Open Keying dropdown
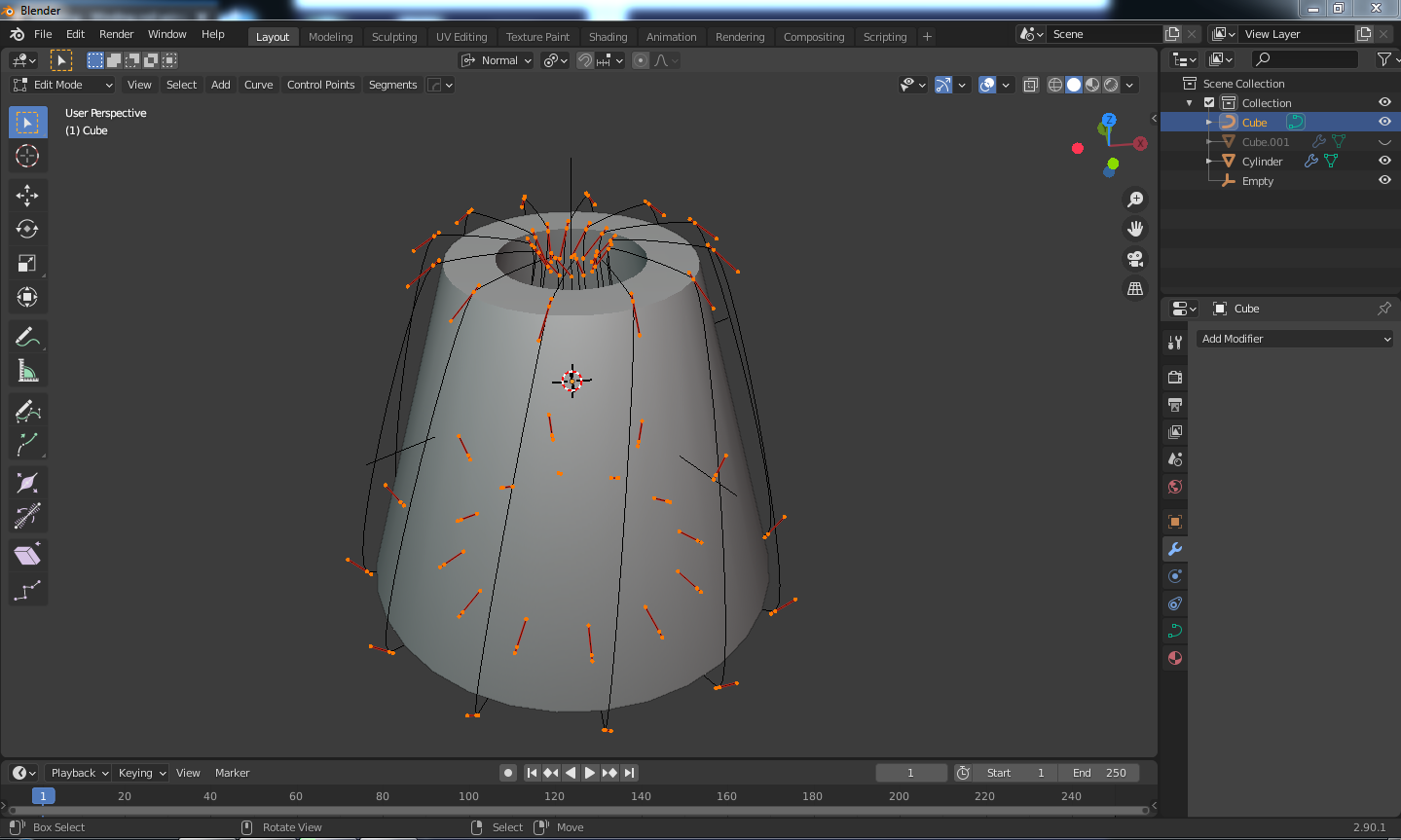 [141, 773]
